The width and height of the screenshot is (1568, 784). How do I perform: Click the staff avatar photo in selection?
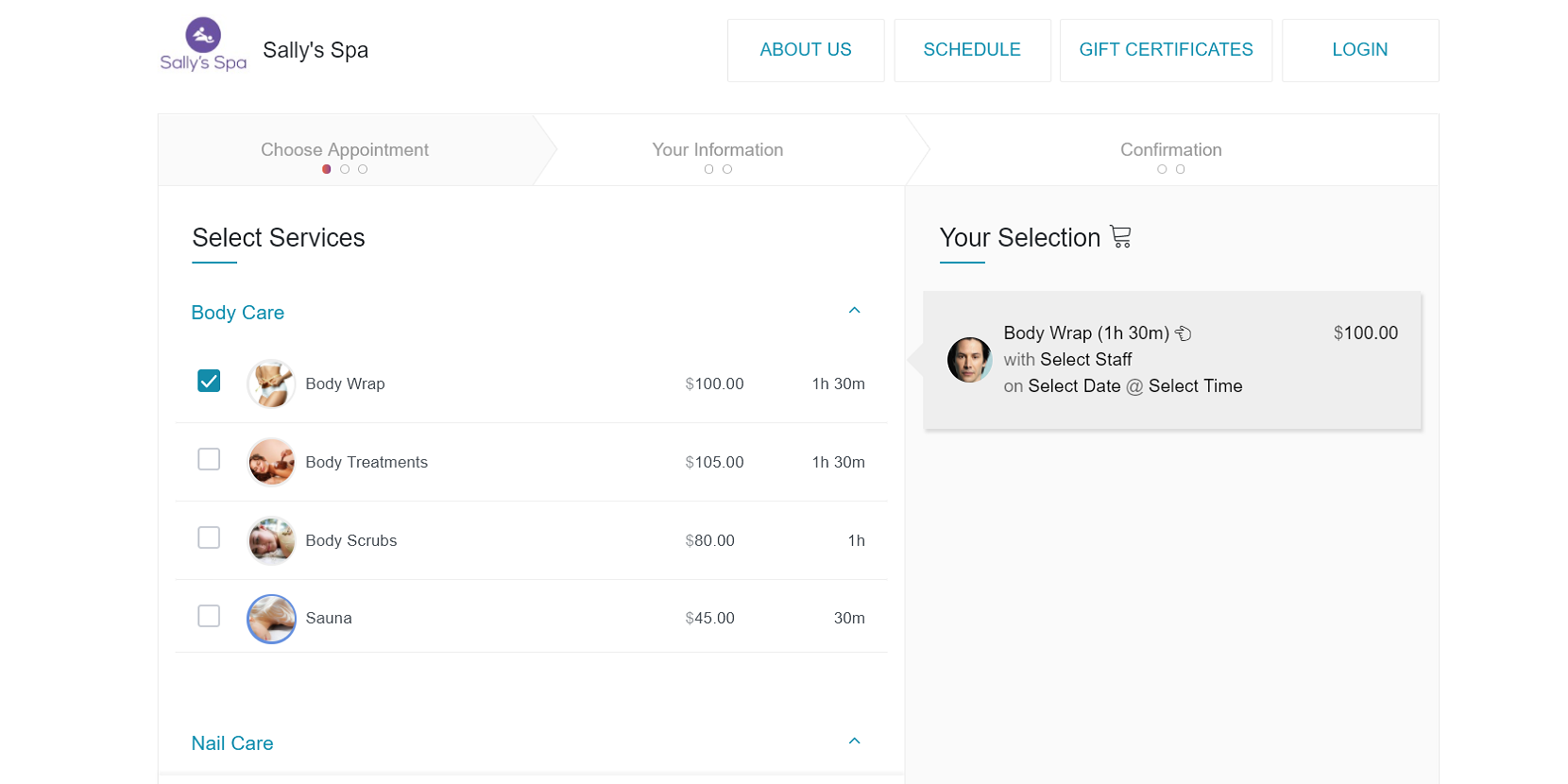[x=969, y=360]
